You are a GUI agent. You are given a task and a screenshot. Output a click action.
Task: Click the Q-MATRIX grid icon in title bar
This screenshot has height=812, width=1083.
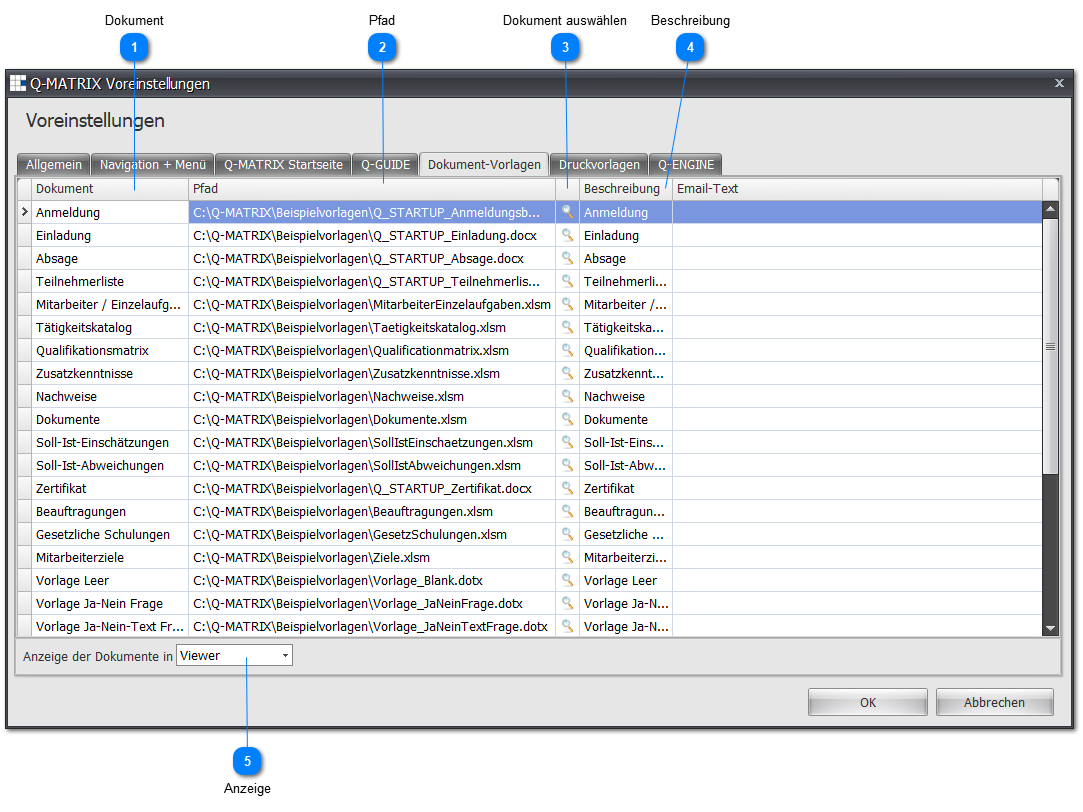click(x=18, y=84)
